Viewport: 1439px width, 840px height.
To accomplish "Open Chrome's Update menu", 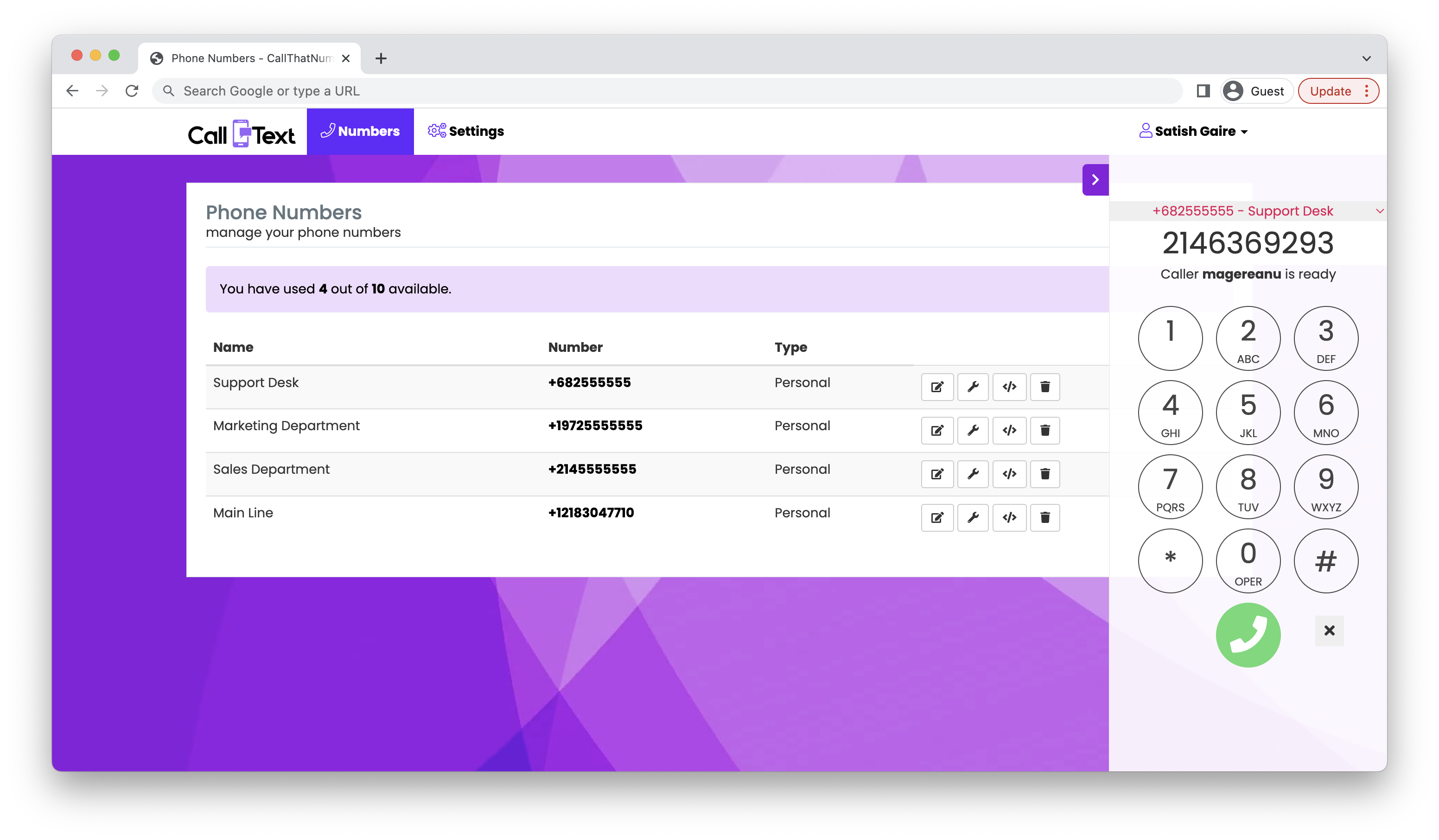I will (x=1338, y=91).
